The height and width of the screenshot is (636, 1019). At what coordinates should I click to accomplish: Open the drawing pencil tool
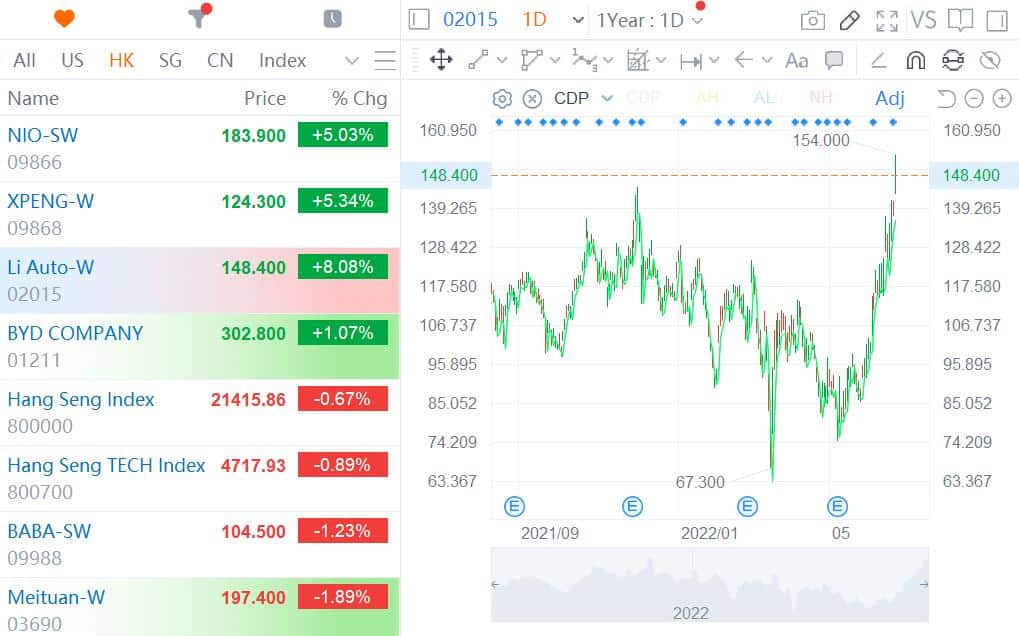(x=849, y=19)
